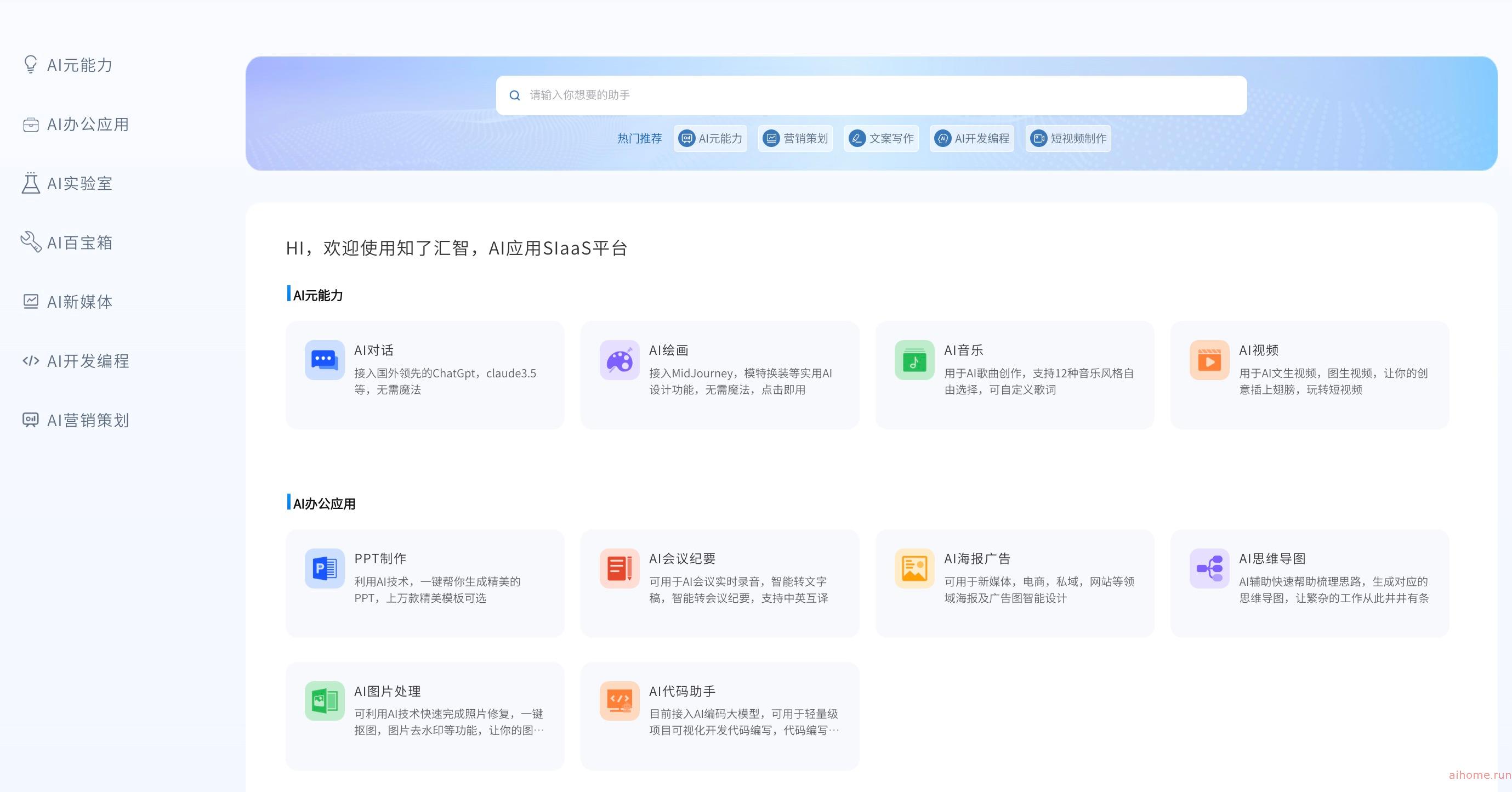This screenshot has height=792, width=1512.
Task: Click the purple palette icon of AI绘画
Action: [619, 360]
